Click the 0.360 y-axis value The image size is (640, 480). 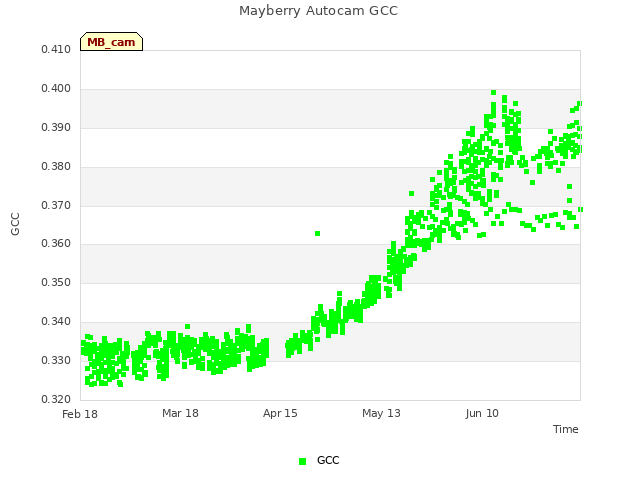tap(56, 244)
